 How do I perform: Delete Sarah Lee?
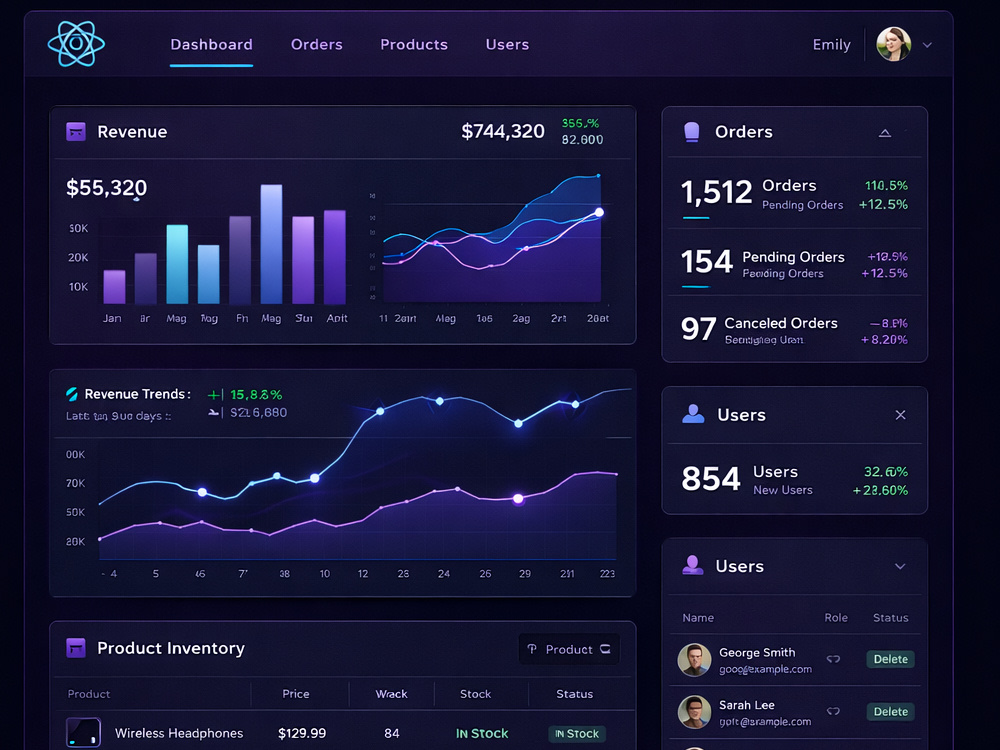890,712
